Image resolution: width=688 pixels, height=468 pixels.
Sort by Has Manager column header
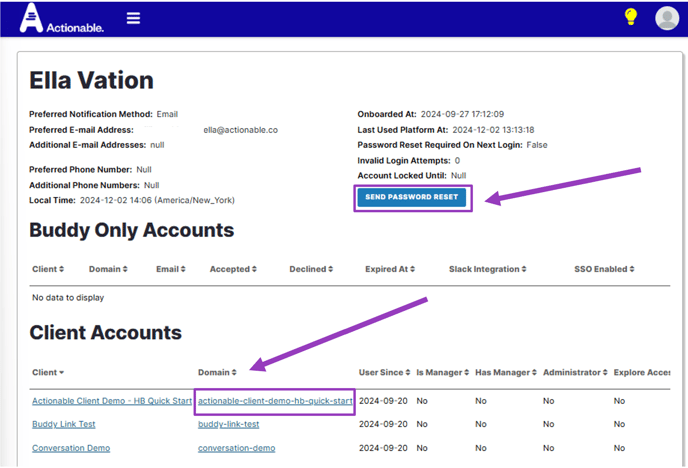tap(506, 372)
